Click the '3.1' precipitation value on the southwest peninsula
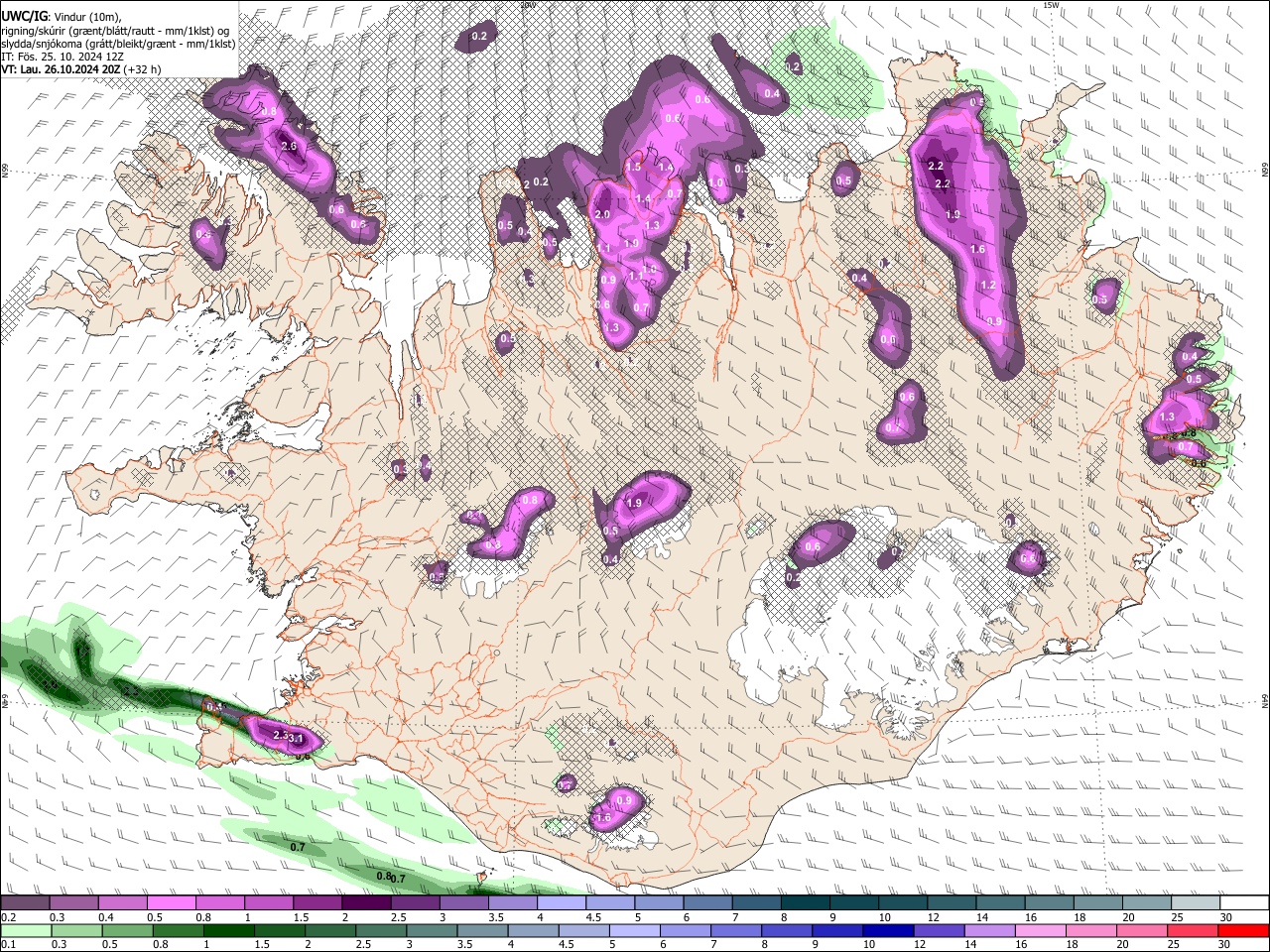 pos(296,738)
